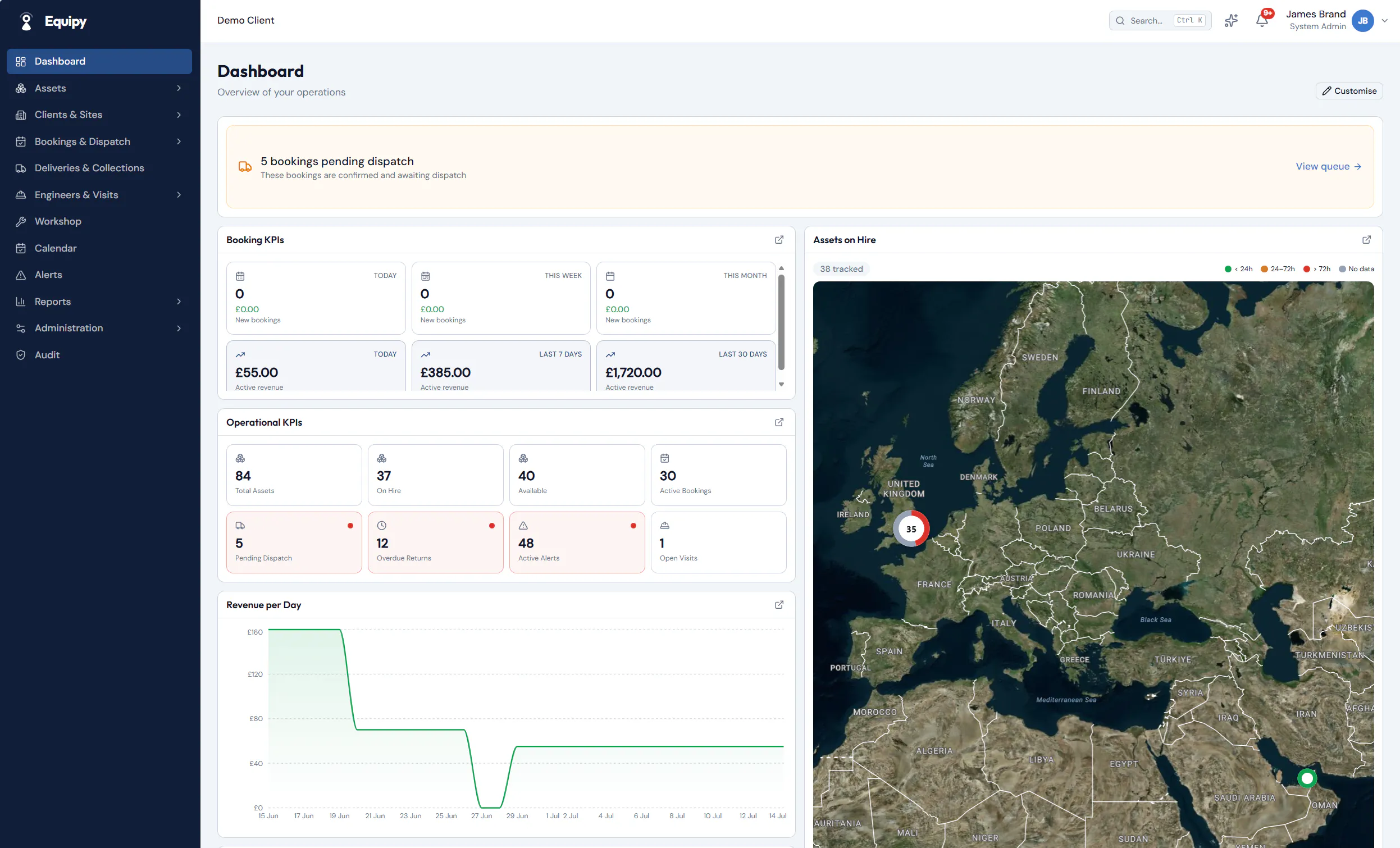
Task: Click the Deliveries & Collections truck icon
Action: 21,168
